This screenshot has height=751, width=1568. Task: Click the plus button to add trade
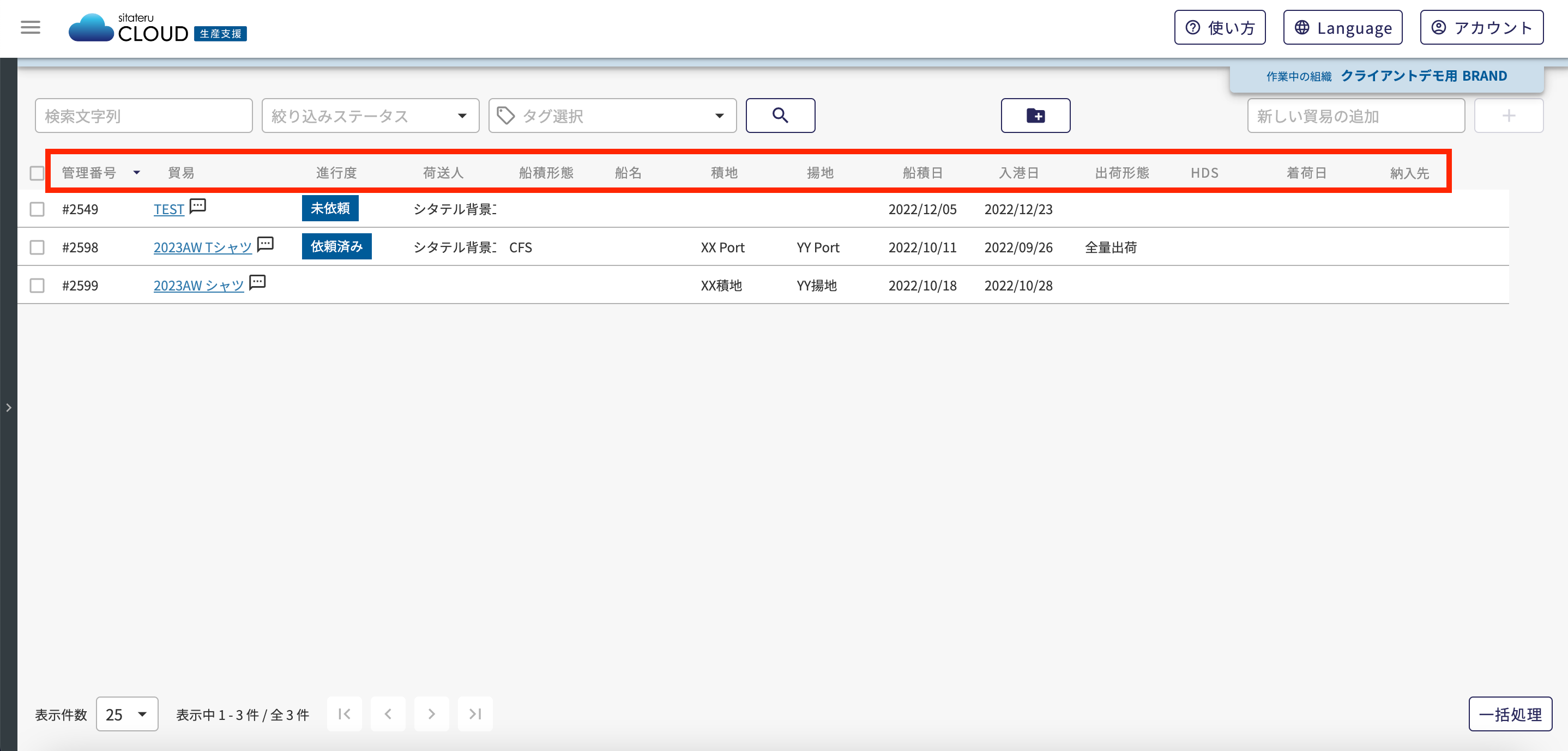[1509, 116]
